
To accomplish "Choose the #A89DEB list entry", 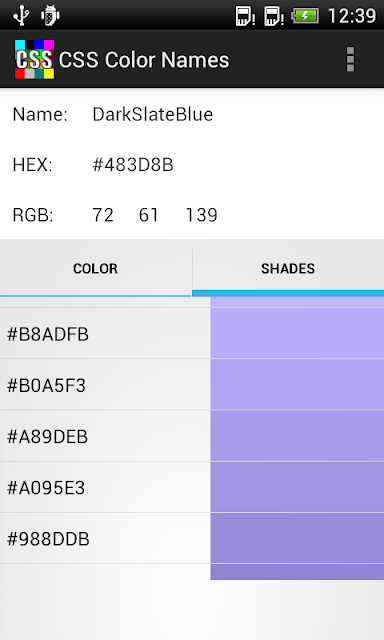I will (x=192, y=436).
